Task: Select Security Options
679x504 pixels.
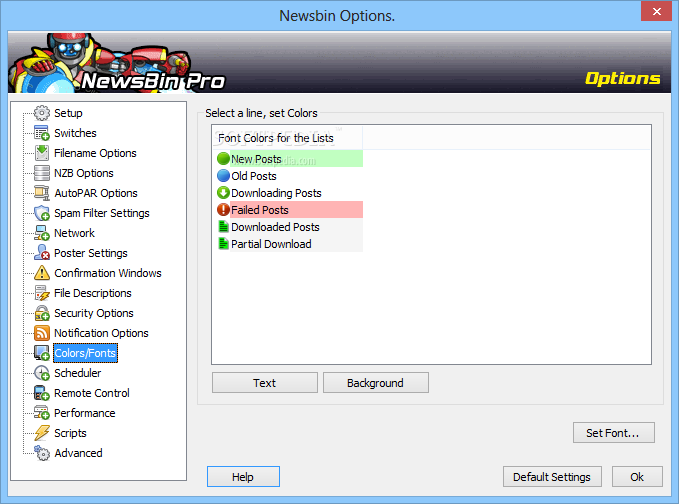Action: [94, 313]
